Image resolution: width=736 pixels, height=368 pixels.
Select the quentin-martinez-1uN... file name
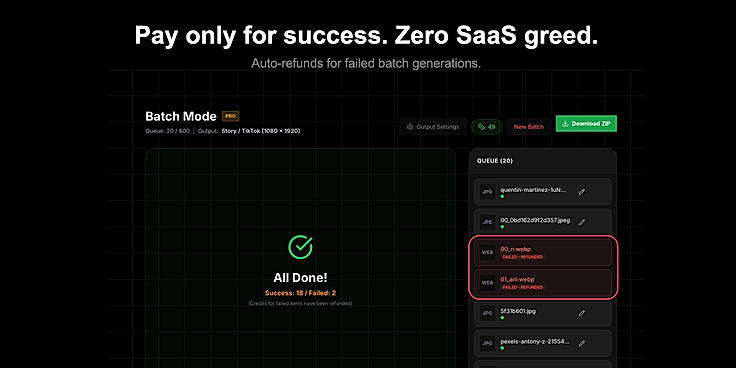click(x=533, y=190)
